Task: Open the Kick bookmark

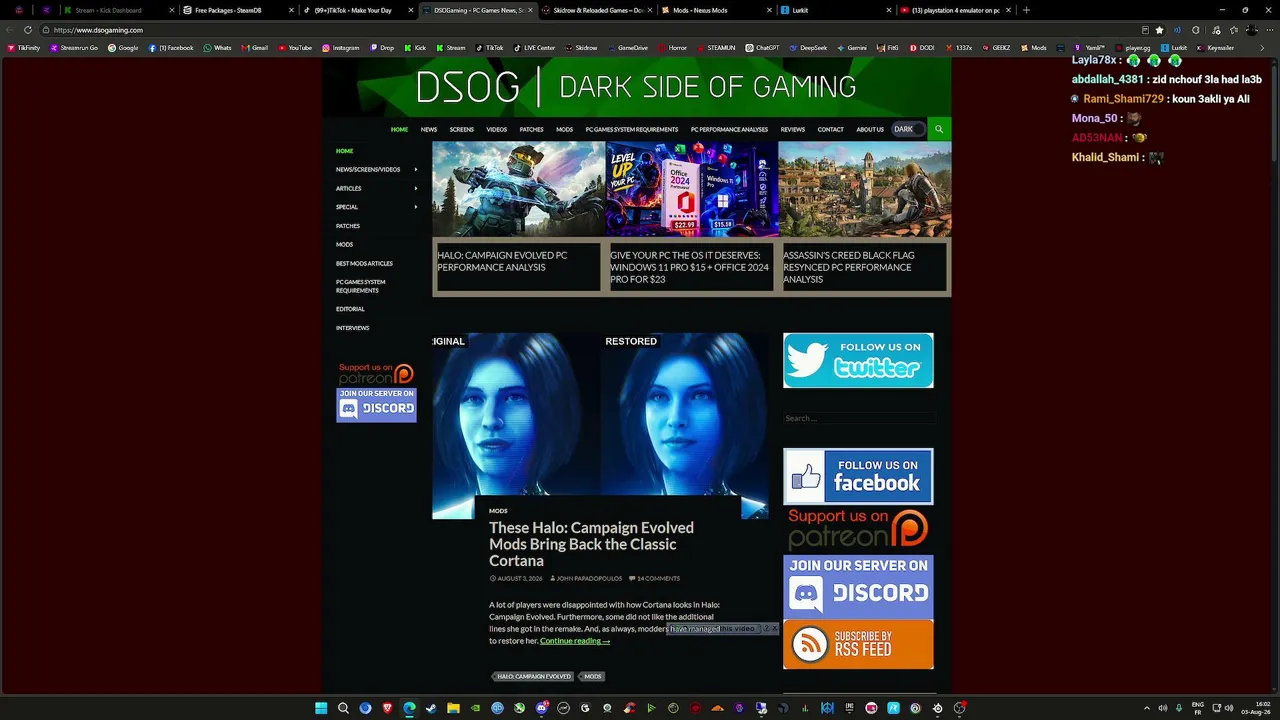Action: tap(415, 48)
